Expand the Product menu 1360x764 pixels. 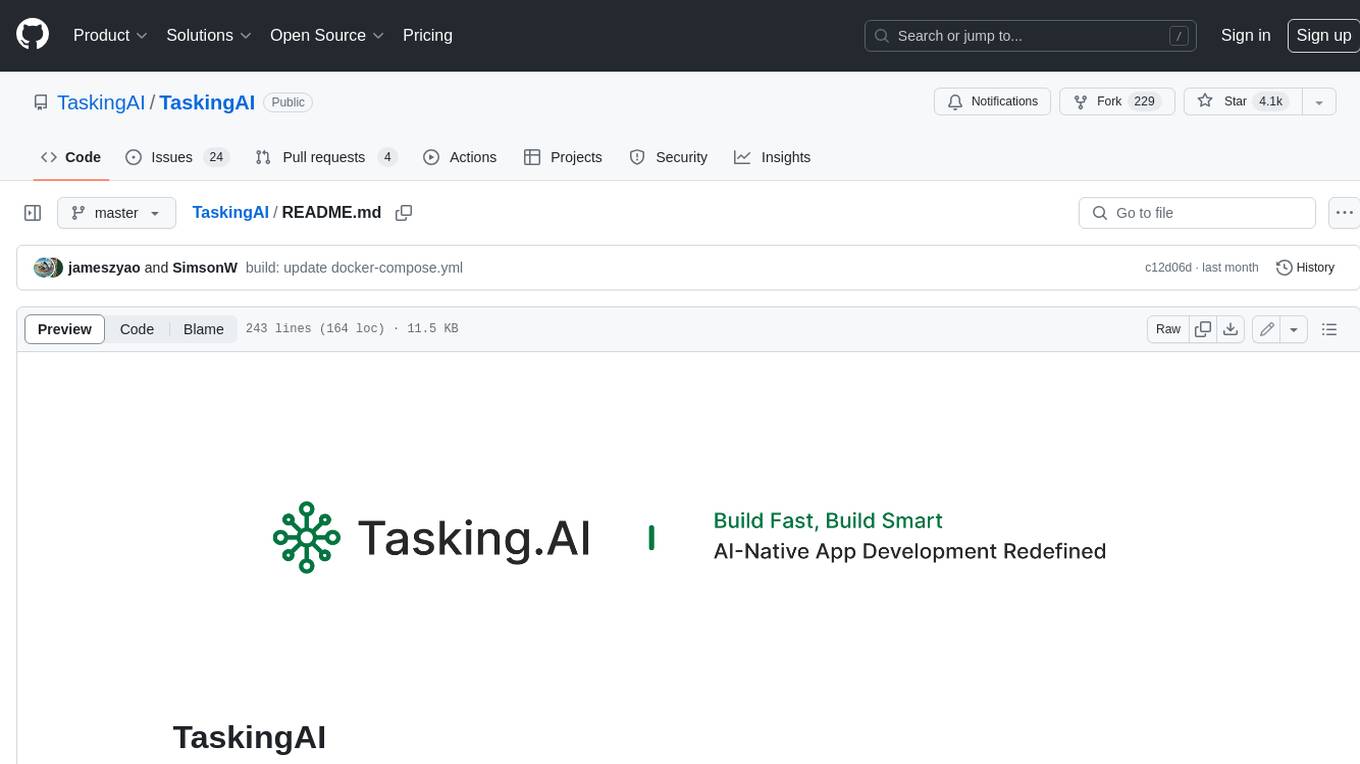click(x=110, y=35)
